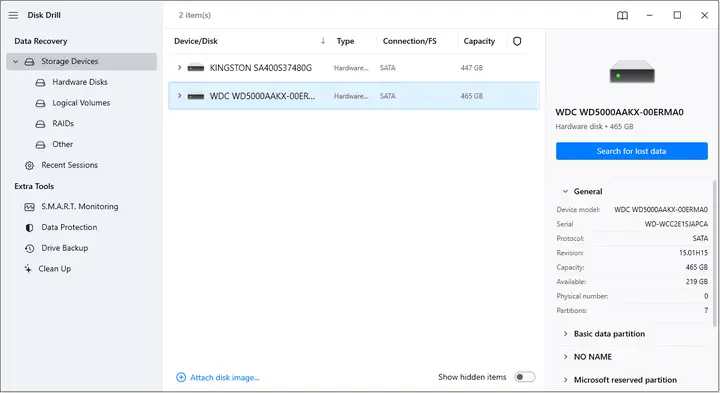The image size is (720, 393).
Task: Click the Logical Volumes icon
Action: pos(40,103)
